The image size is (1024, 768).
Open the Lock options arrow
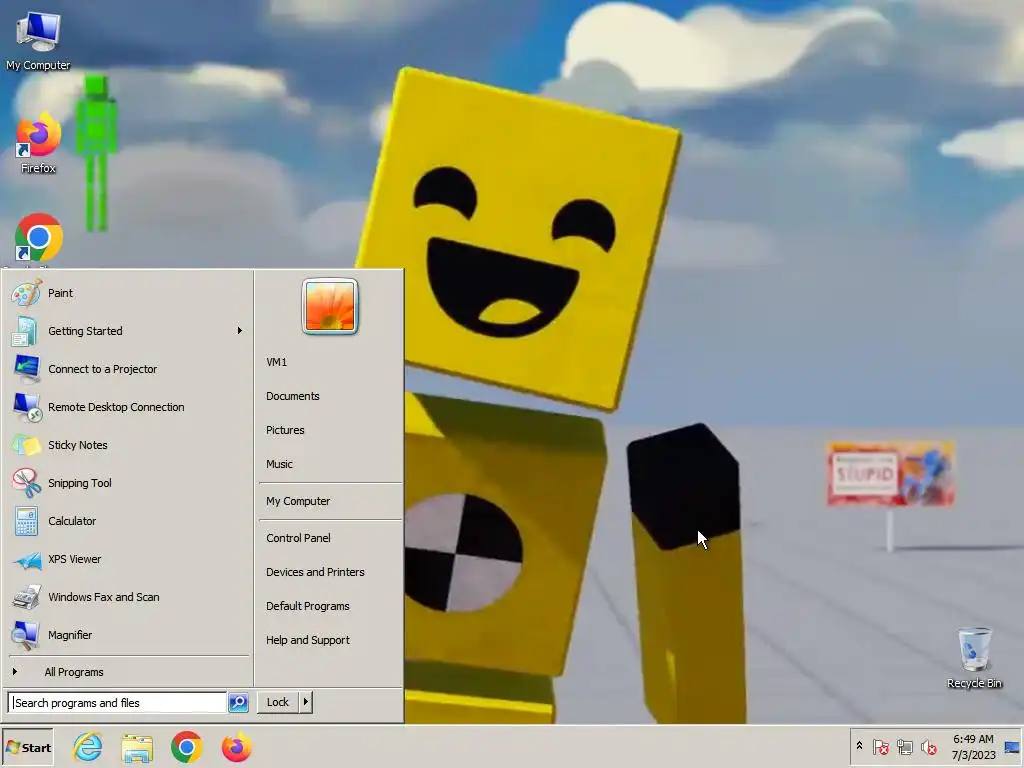306,702
